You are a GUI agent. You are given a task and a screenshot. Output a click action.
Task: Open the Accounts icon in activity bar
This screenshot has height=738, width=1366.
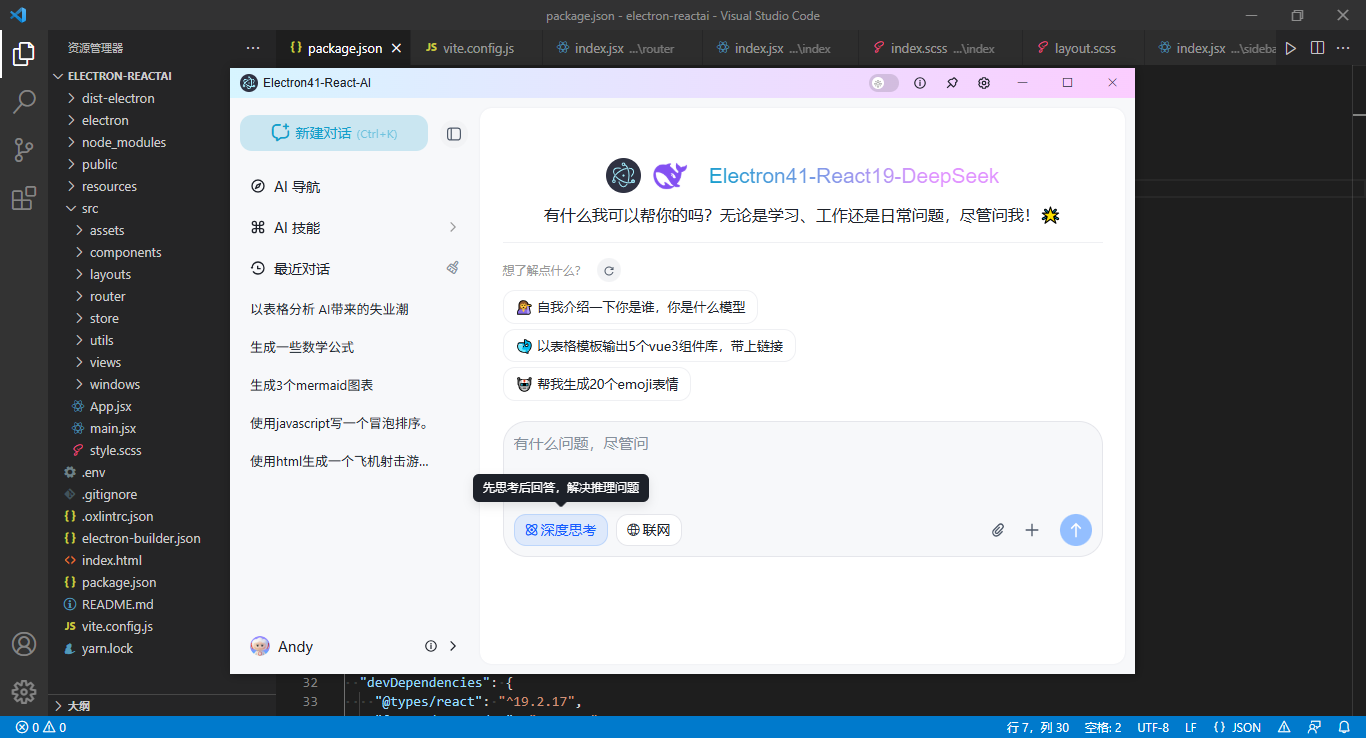24,644
